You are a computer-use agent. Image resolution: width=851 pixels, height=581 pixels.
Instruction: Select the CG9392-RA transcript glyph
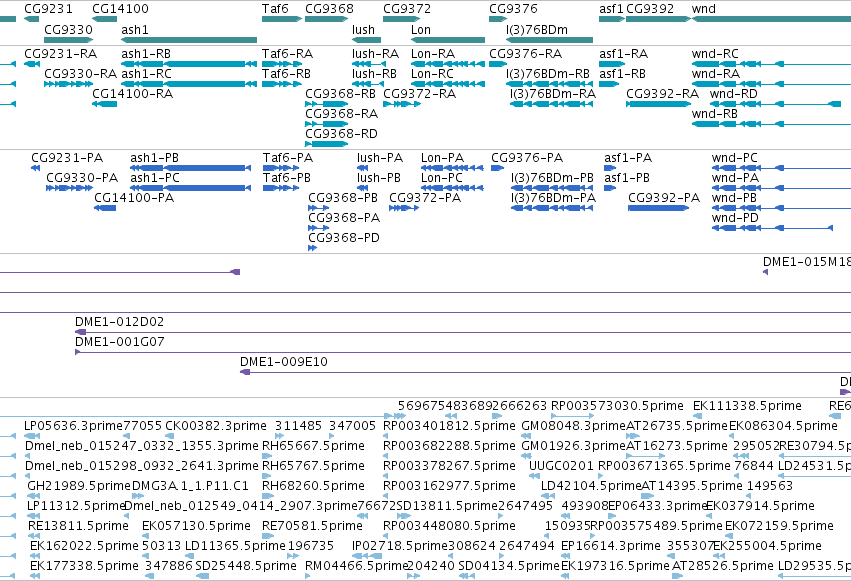658,104
